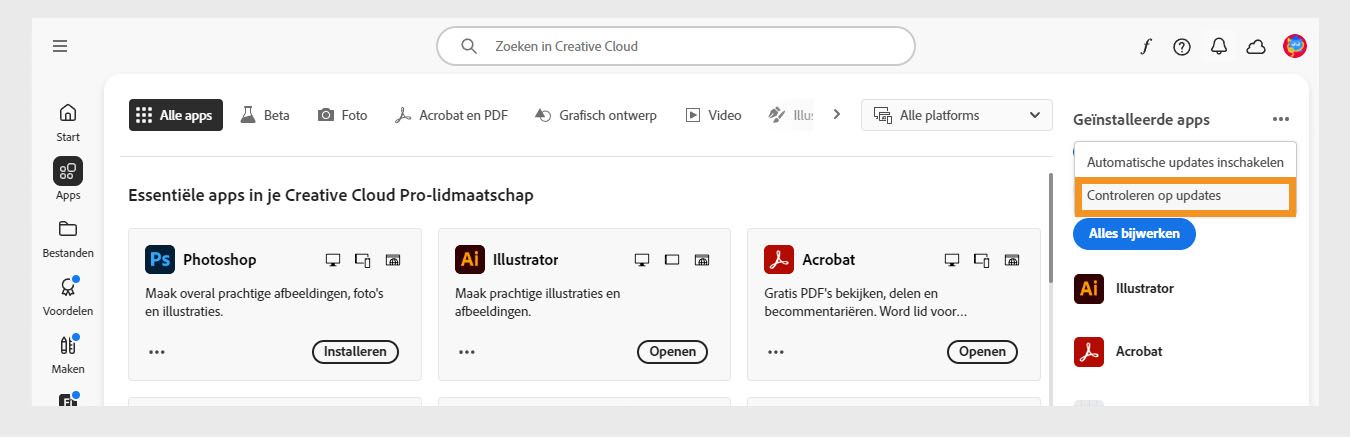Open Bestanden in sidebar
This screenshot has width=1350, height=437.
(x=68, y=238)
